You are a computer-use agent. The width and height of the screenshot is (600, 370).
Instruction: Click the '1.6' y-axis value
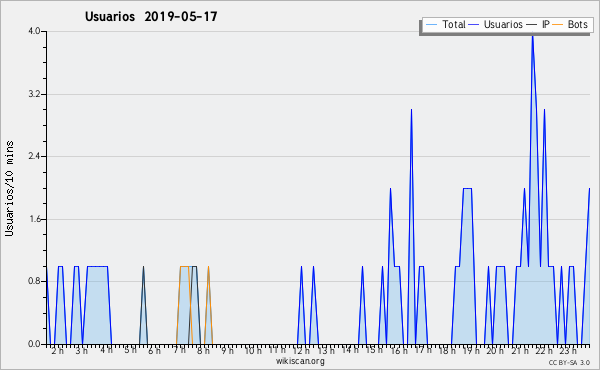tap(34, 219)
